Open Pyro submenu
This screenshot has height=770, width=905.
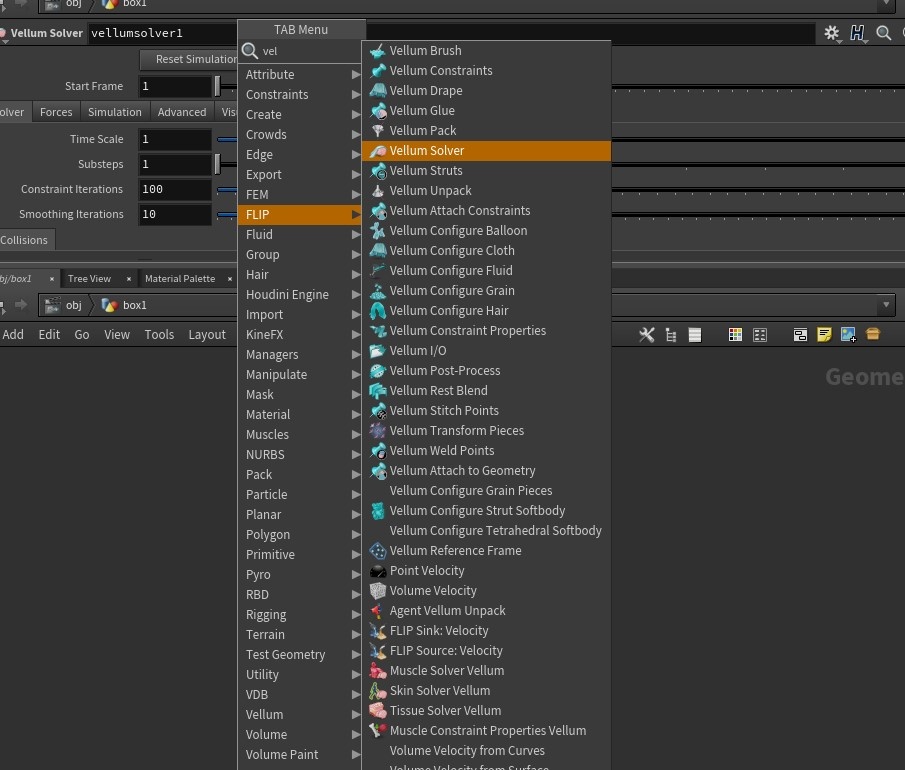click(x=300, y=575)
